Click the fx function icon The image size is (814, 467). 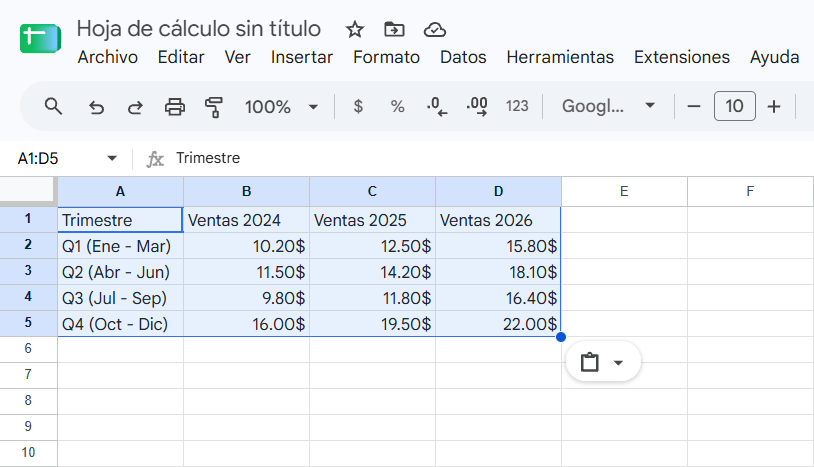(x=155, y=158)
